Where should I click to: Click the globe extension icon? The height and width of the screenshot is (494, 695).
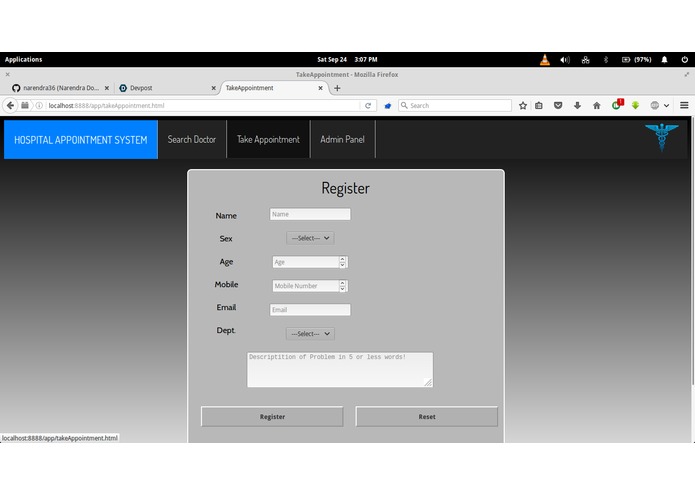(x=655, y=105)
